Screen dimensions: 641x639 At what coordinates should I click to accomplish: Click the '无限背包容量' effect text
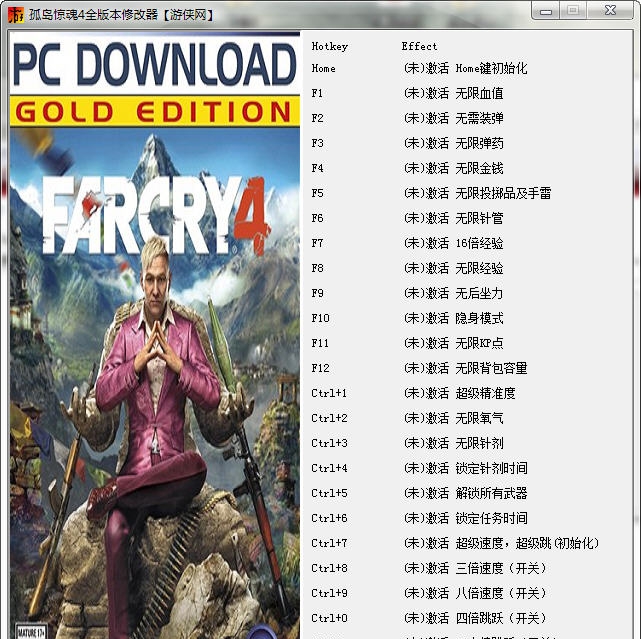pyautogui.click(x=491, y=368)
